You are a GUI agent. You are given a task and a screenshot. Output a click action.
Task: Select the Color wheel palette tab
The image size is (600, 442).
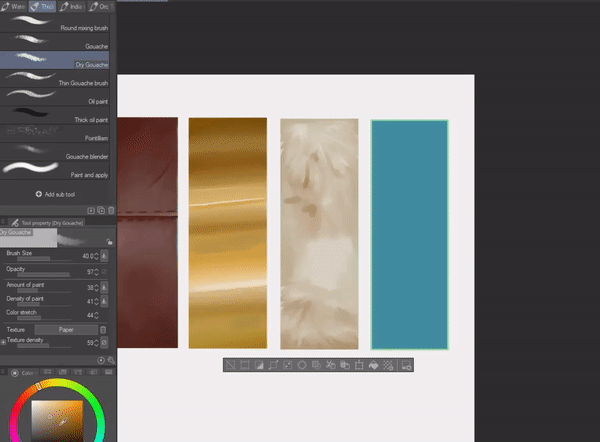(22, 373)
